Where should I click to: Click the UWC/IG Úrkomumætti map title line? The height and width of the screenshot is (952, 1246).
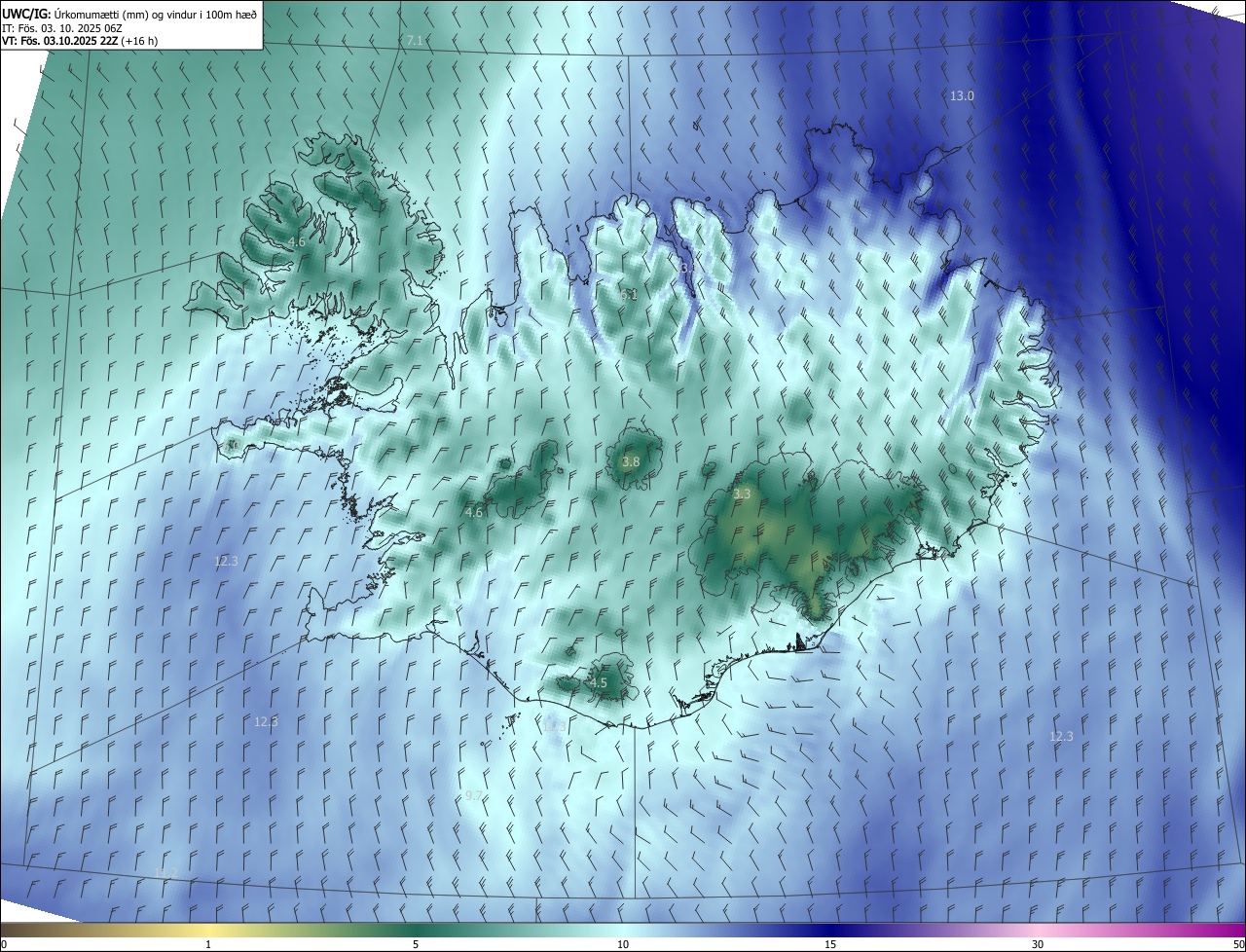[129, 13]
